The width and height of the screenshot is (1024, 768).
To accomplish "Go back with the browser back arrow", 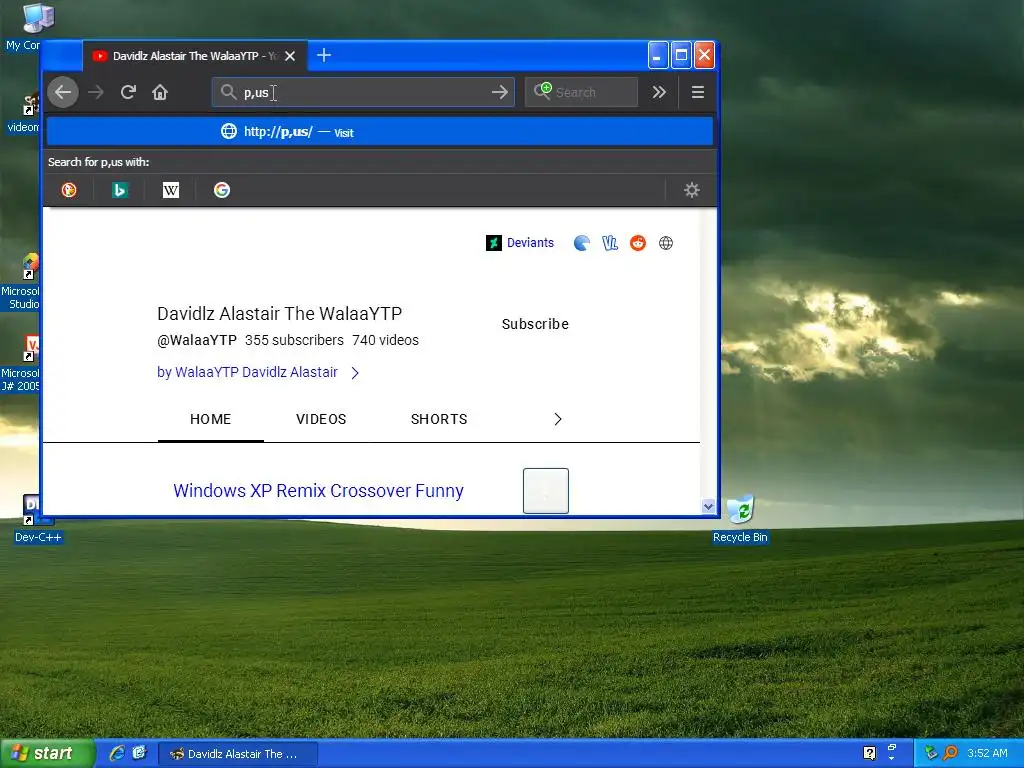I will 63,92.
